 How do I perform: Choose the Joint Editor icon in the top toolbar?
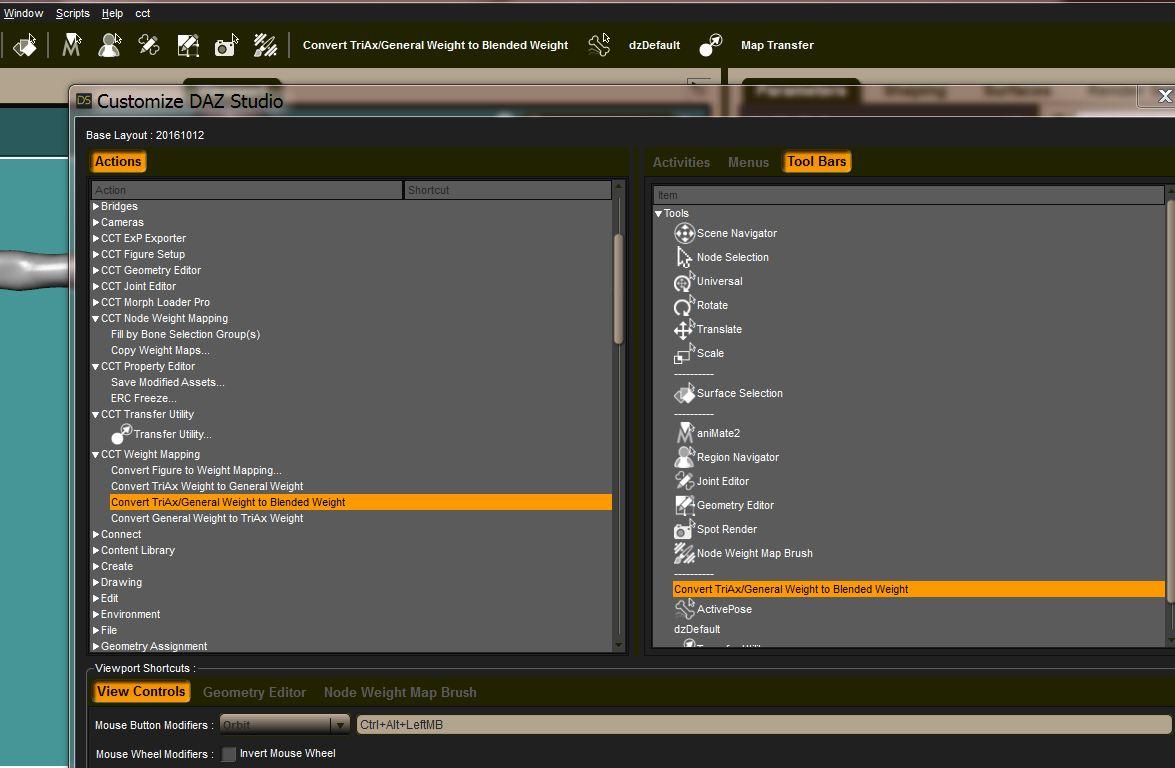click(148, 45)
